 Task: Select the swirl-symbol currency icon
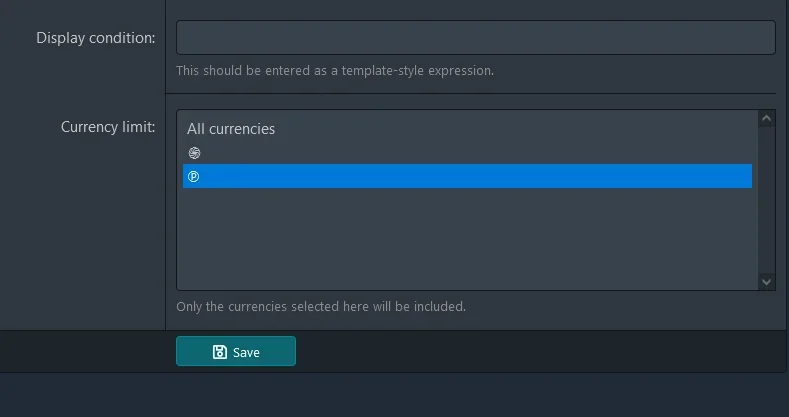pos(194,153)
